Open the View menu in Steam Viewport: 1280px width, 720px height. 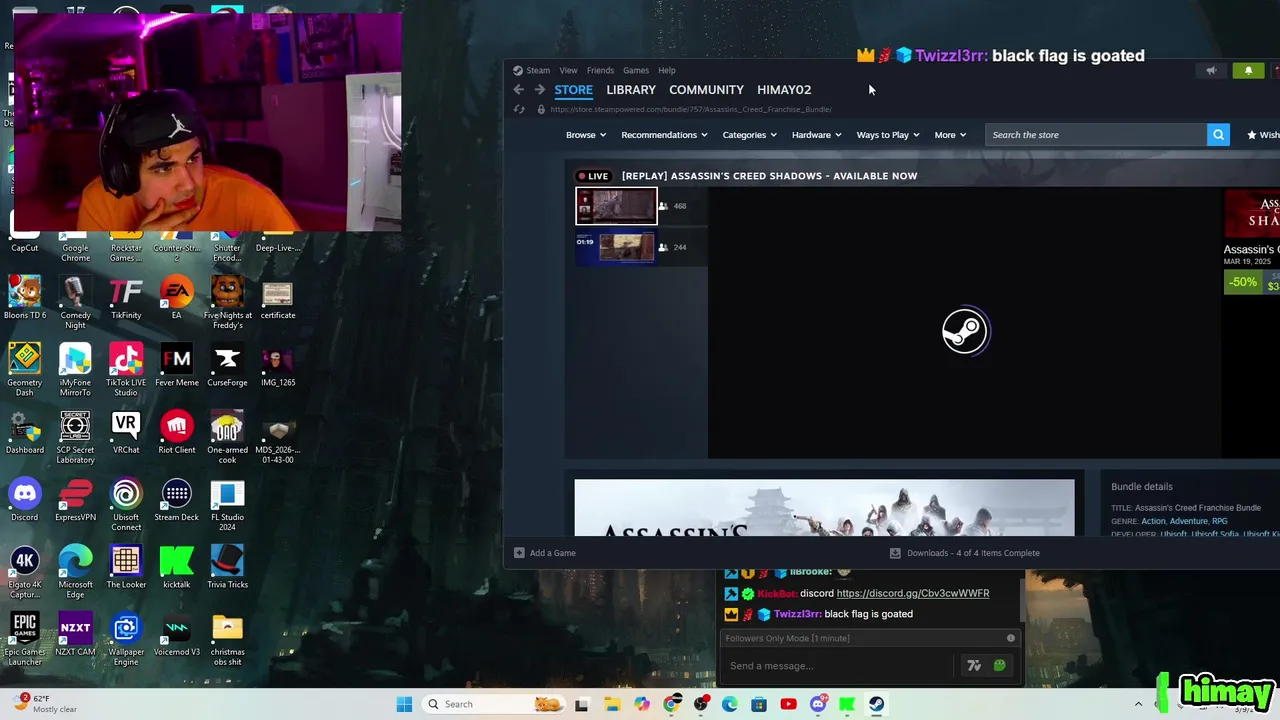(x=568, y=70)
